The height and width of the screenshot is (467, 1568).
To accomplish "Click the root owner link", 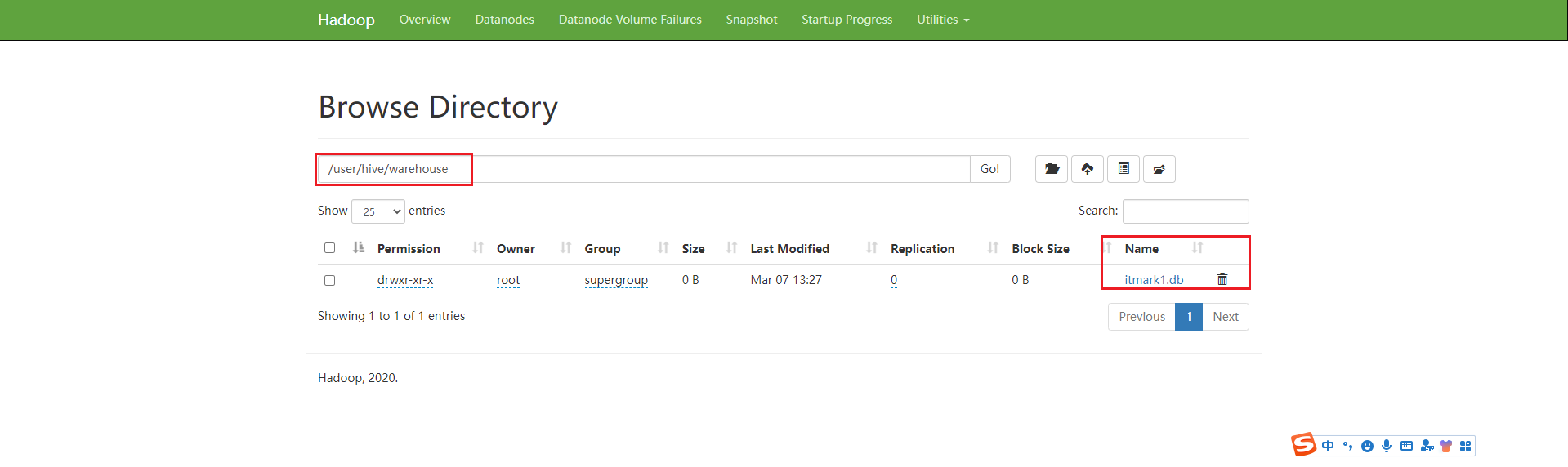I will tap(508, 280).
